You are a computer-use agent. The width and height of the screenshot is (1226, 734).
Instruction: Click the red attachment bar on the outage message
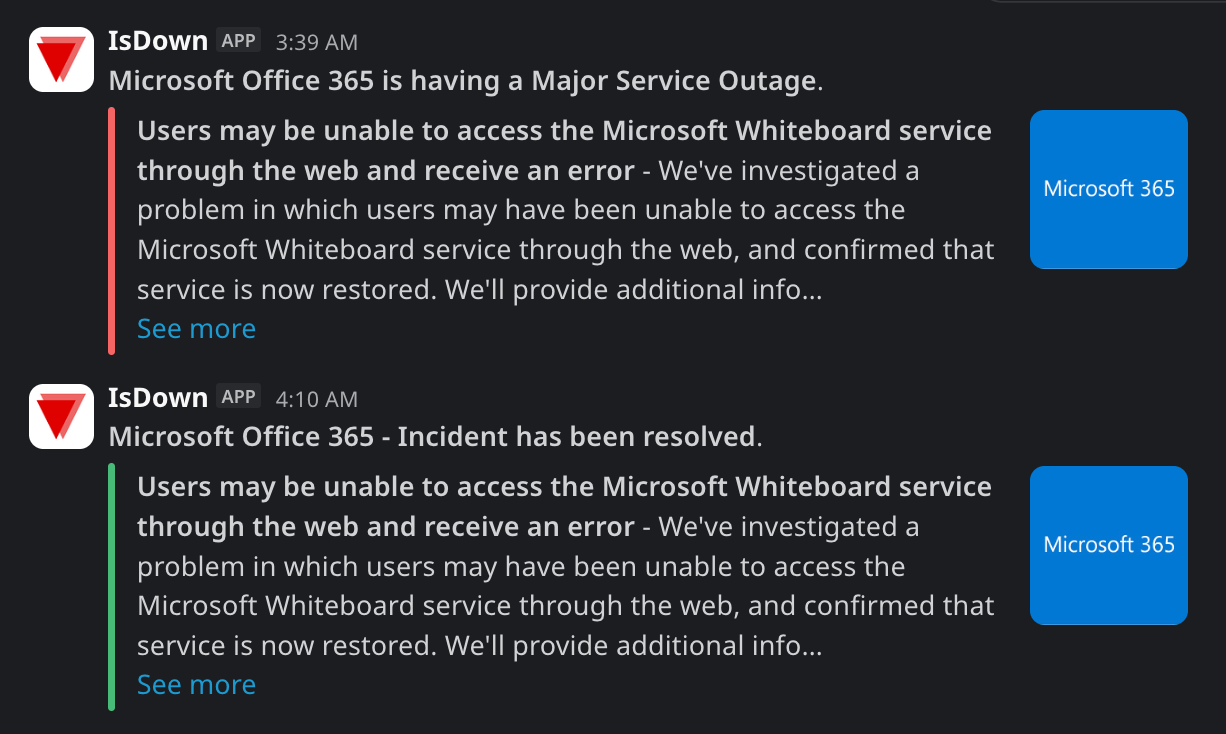(112, 231)
